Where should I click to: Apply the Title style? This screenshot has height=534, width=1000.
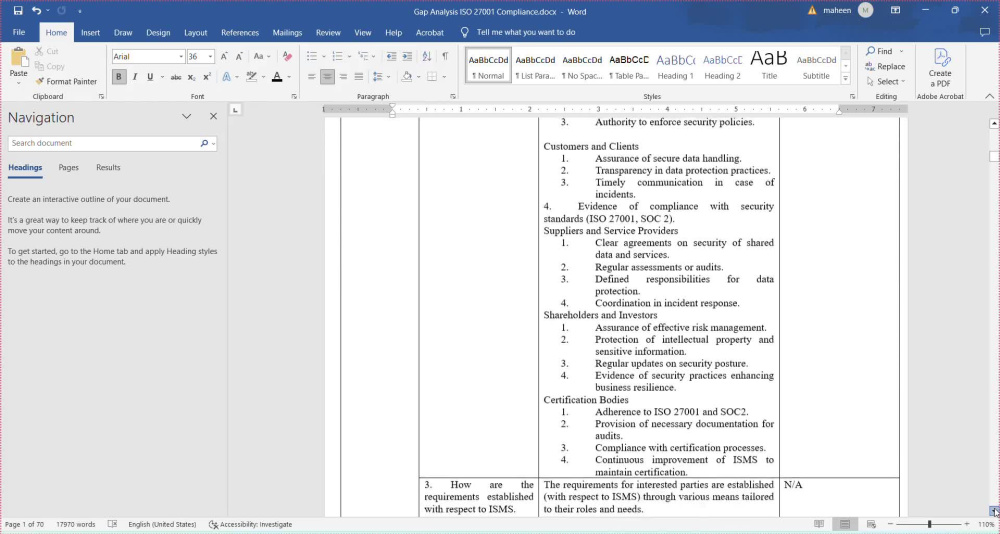[x=769, y=65]
